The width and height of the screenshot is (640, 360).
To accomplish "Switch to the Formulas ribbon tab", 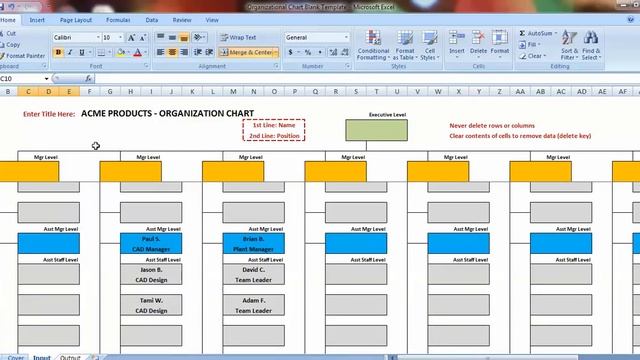I will [118, 20].
